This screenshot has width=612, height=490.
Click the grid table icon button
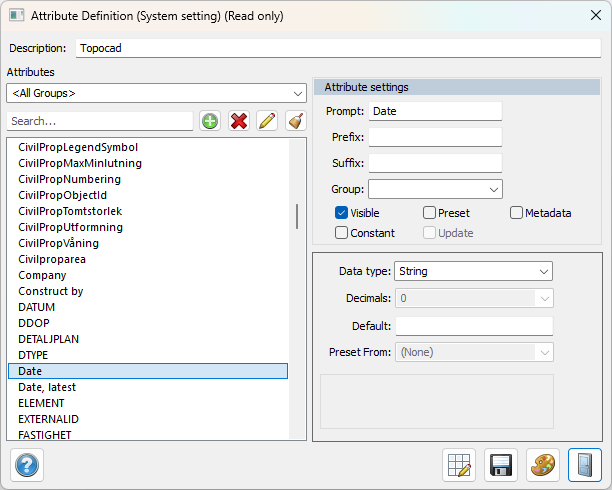click(x=459, y=465)
